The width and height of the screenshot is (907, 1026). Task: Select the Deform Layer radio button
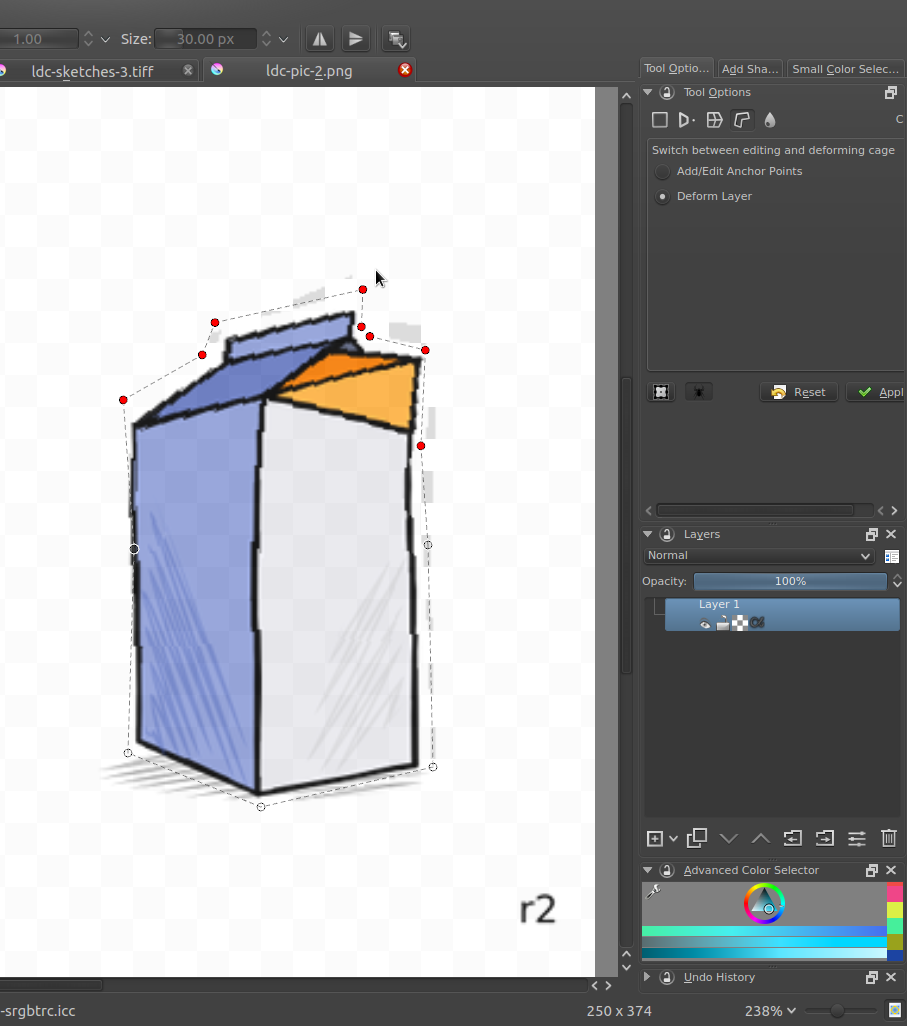click(x=662, y=197)
